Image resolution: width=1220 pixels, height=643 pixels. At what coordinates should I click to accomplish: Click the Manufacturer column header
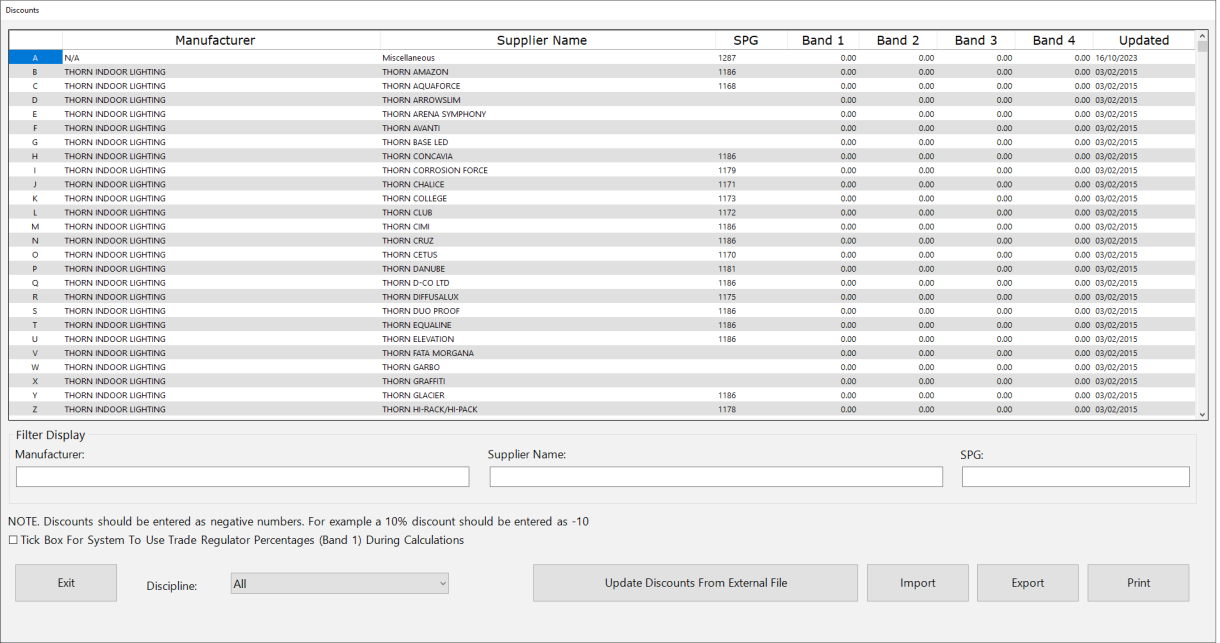click(215, 40)
